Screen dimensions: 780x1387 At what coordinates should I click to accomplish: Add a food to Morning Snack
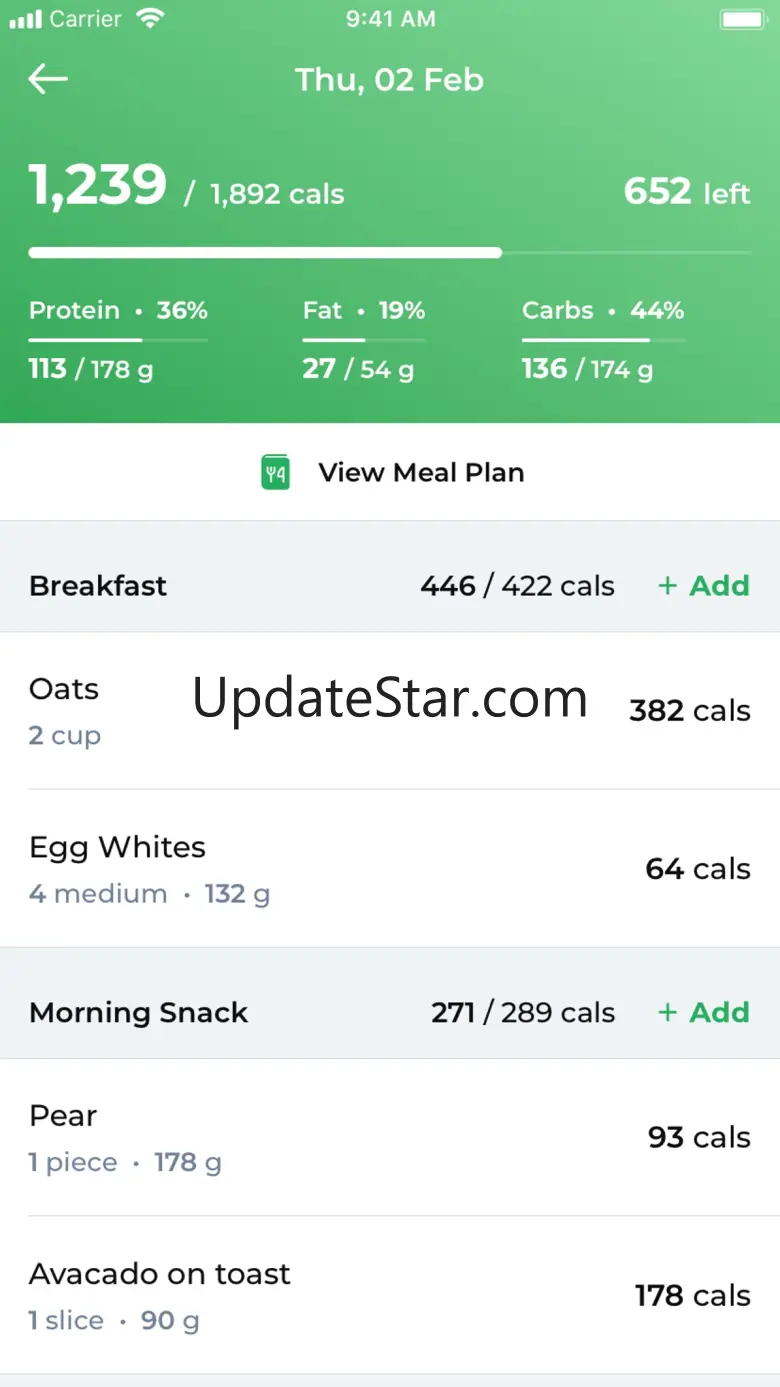pos(704,1013)
